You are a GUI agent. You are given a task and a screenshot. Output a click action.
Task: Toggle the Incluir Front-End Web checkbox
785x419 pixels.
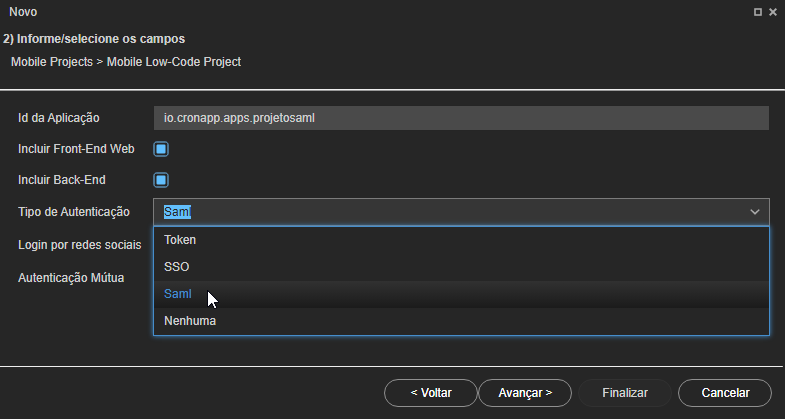[161, 149]
